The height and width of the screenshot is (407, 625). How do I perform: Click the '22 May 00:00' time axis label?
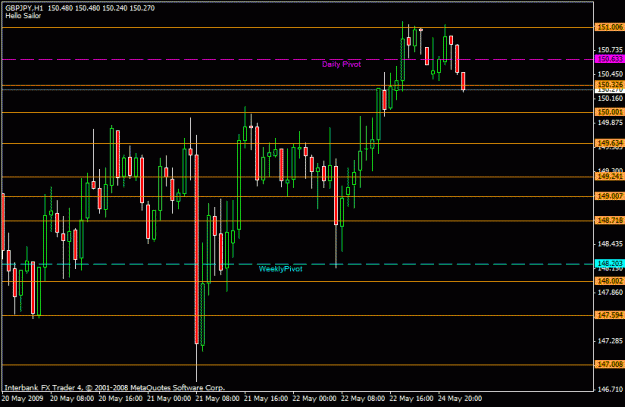tap(314, 399)
